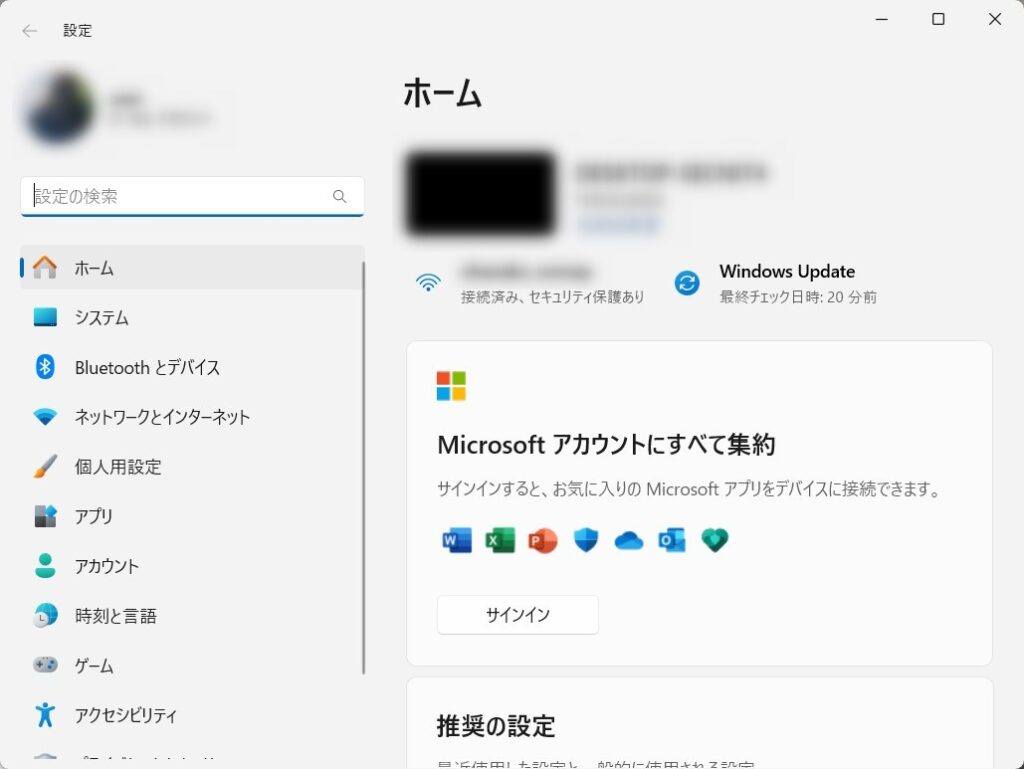Click the PowerPoint app icon
This screenshot has height=769, width=1024.
(542, 541)
